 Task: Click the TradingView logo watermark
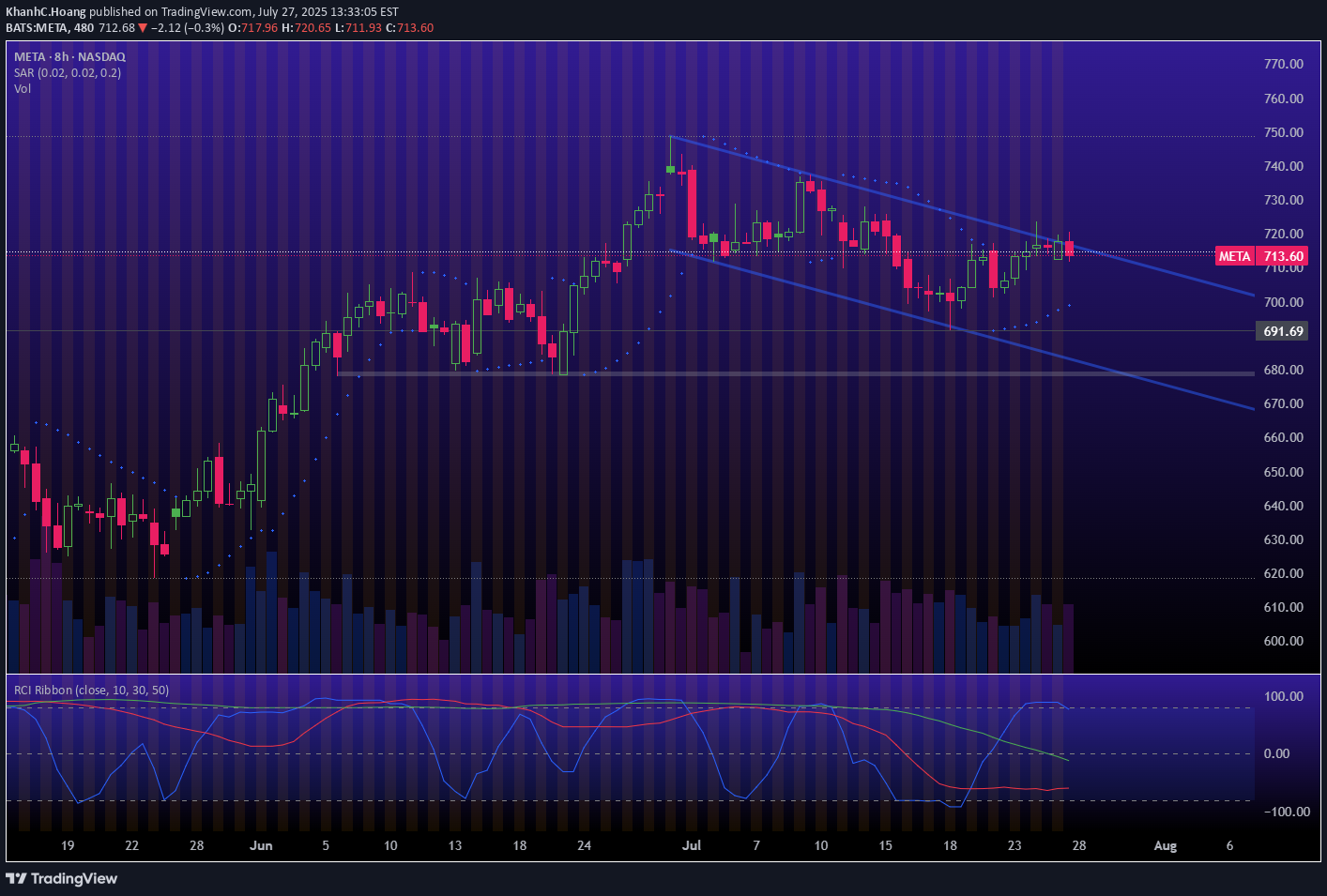62,878
